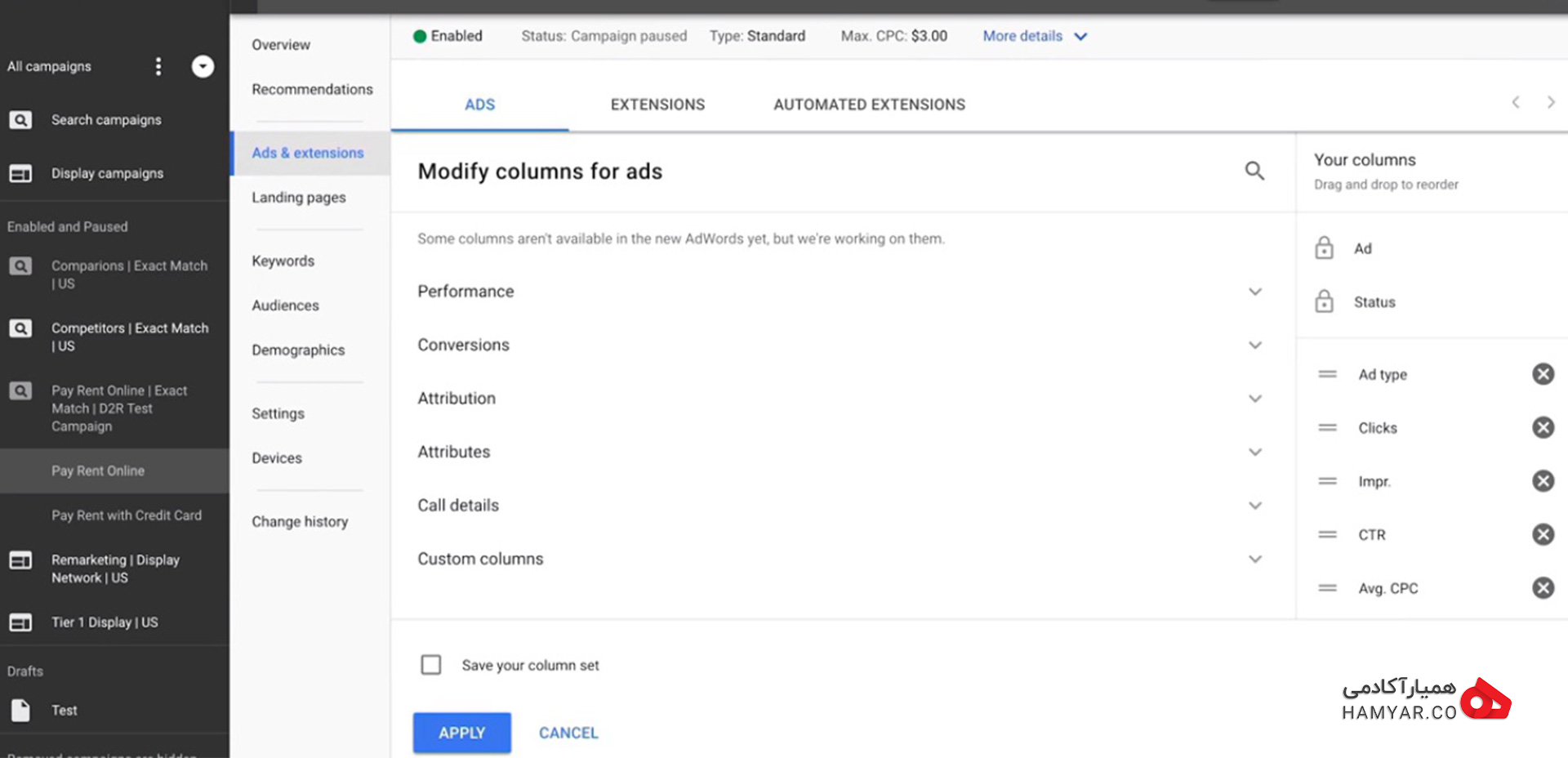Click the drag handle for Avg. CPC
Screen dimensions: 1568x758
coord(1328,588)
